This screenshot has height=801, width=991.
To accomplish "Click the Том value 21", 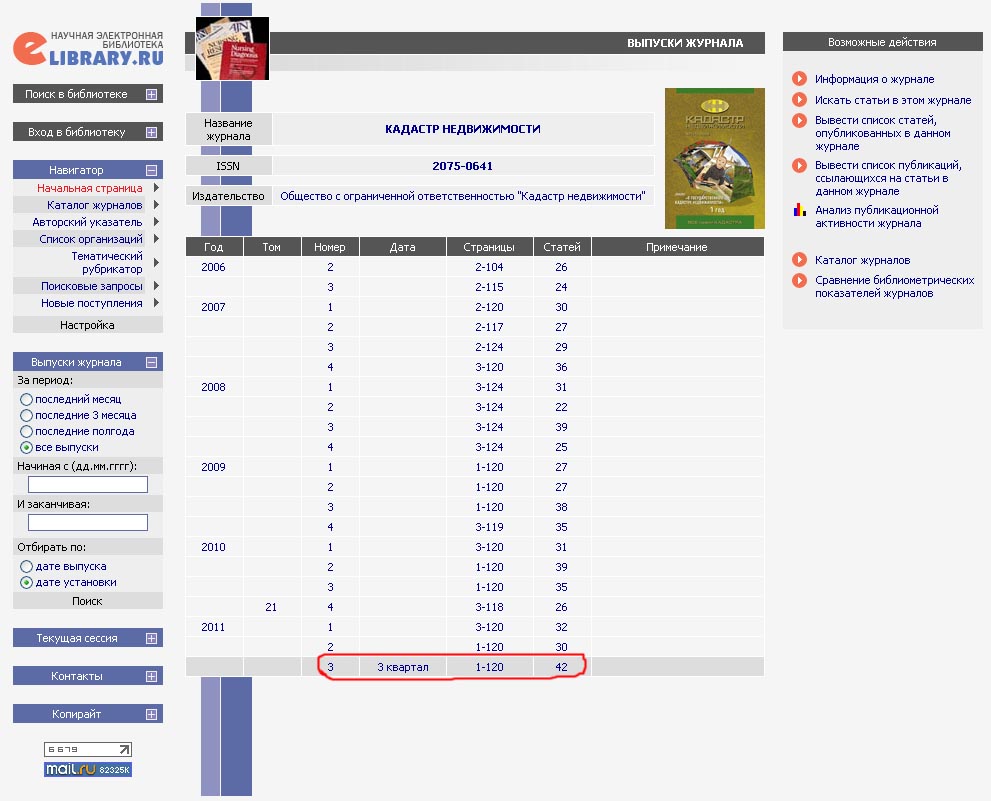I will coord(271,607).
